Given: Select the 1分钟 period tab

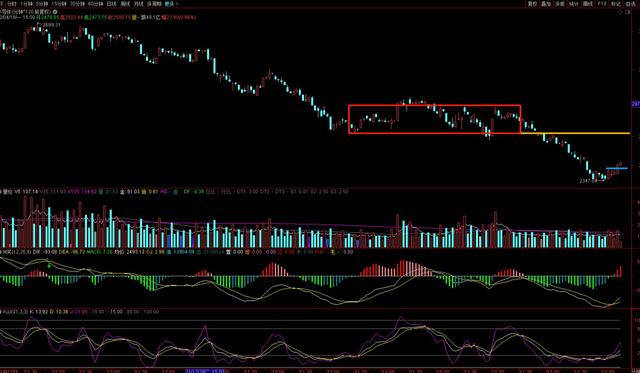Looking at the screenshot, I should [x=26, y=4].
